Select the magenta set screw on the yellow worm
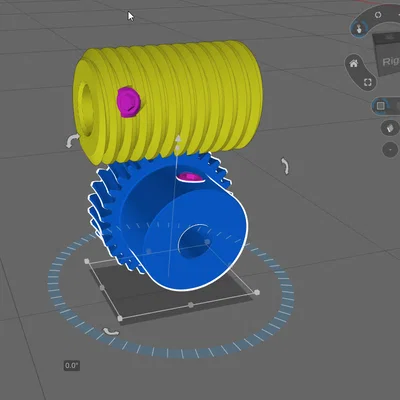This screenshot has height=400, width=400. [129, 102]
